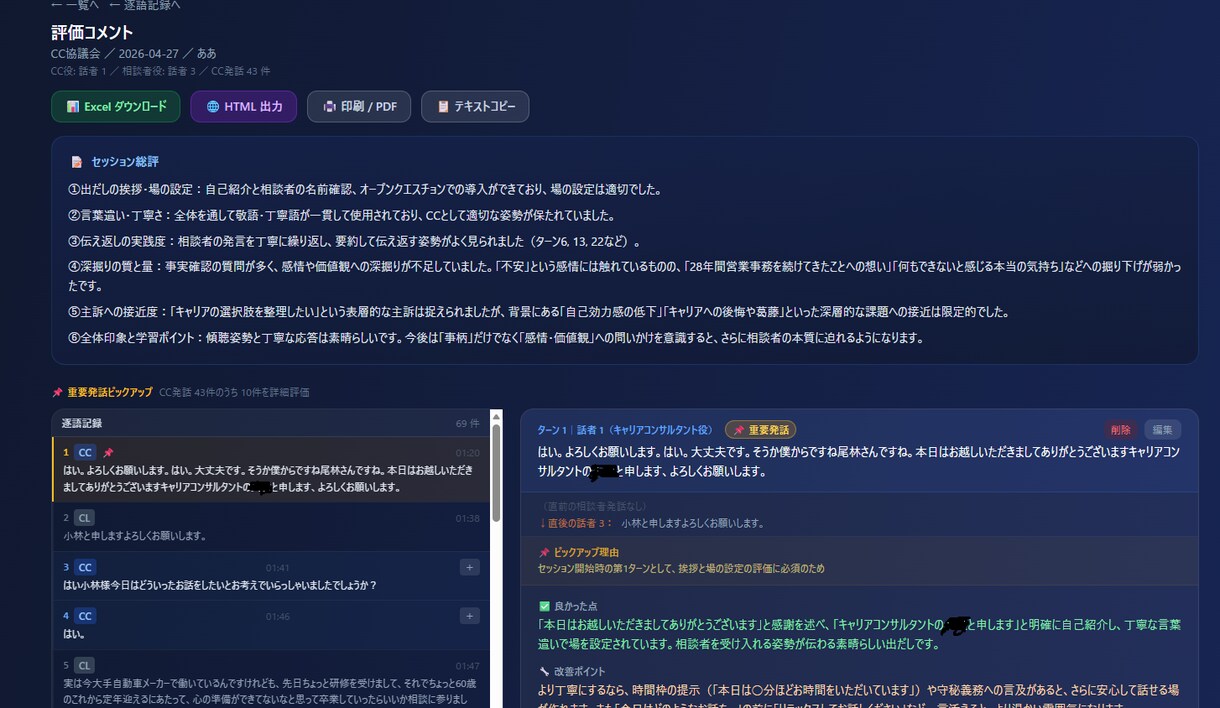The image size is (1220, 708).
Task: Click timestamp 01:38 on row 2
Action: (467, 518)
